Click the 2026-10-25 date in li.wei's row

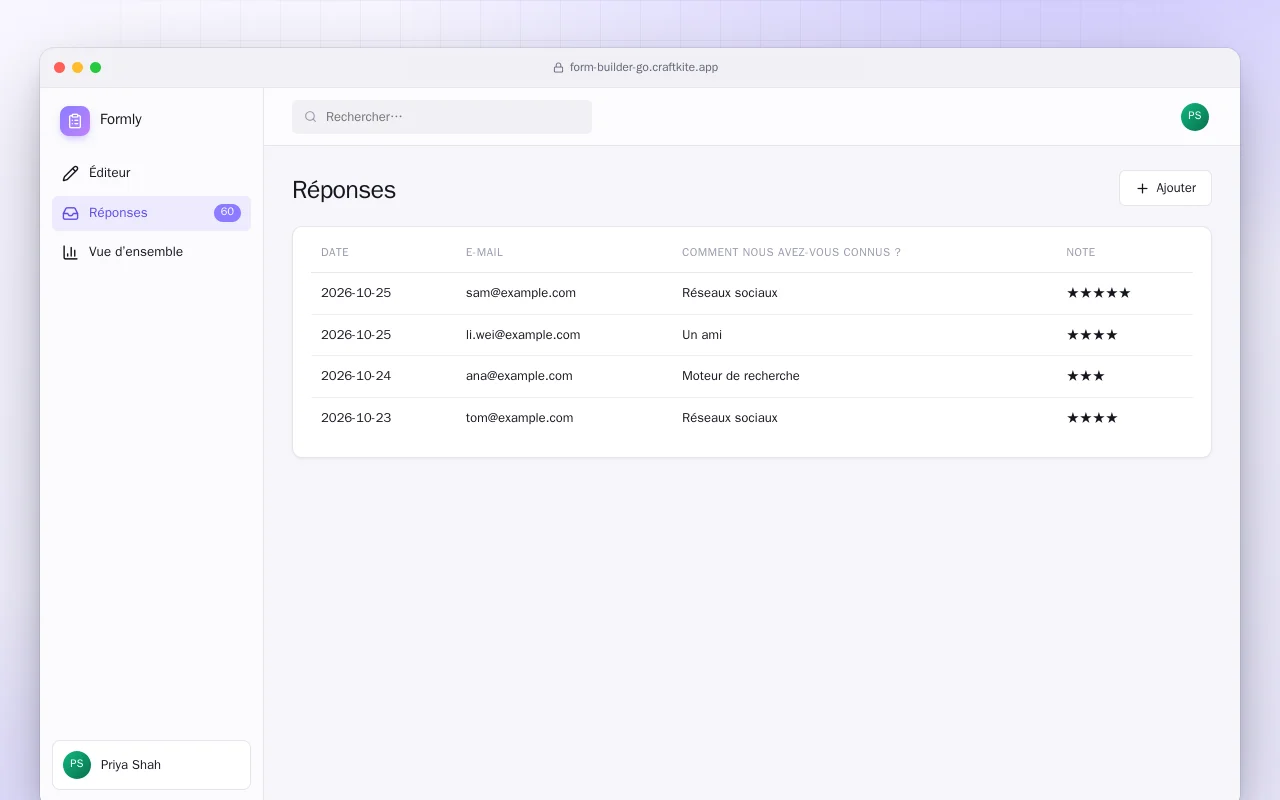pos(356,335)
